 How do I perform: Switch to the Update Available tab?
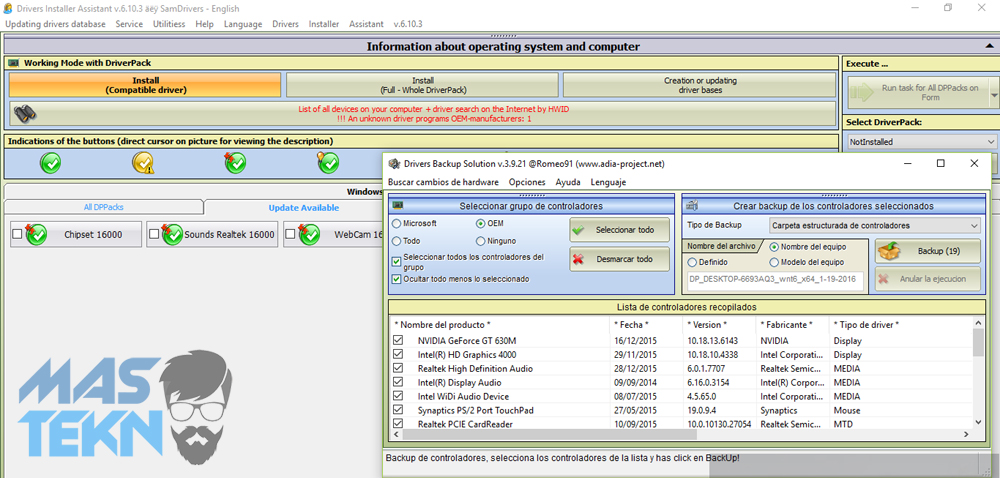tap(304, 208)
